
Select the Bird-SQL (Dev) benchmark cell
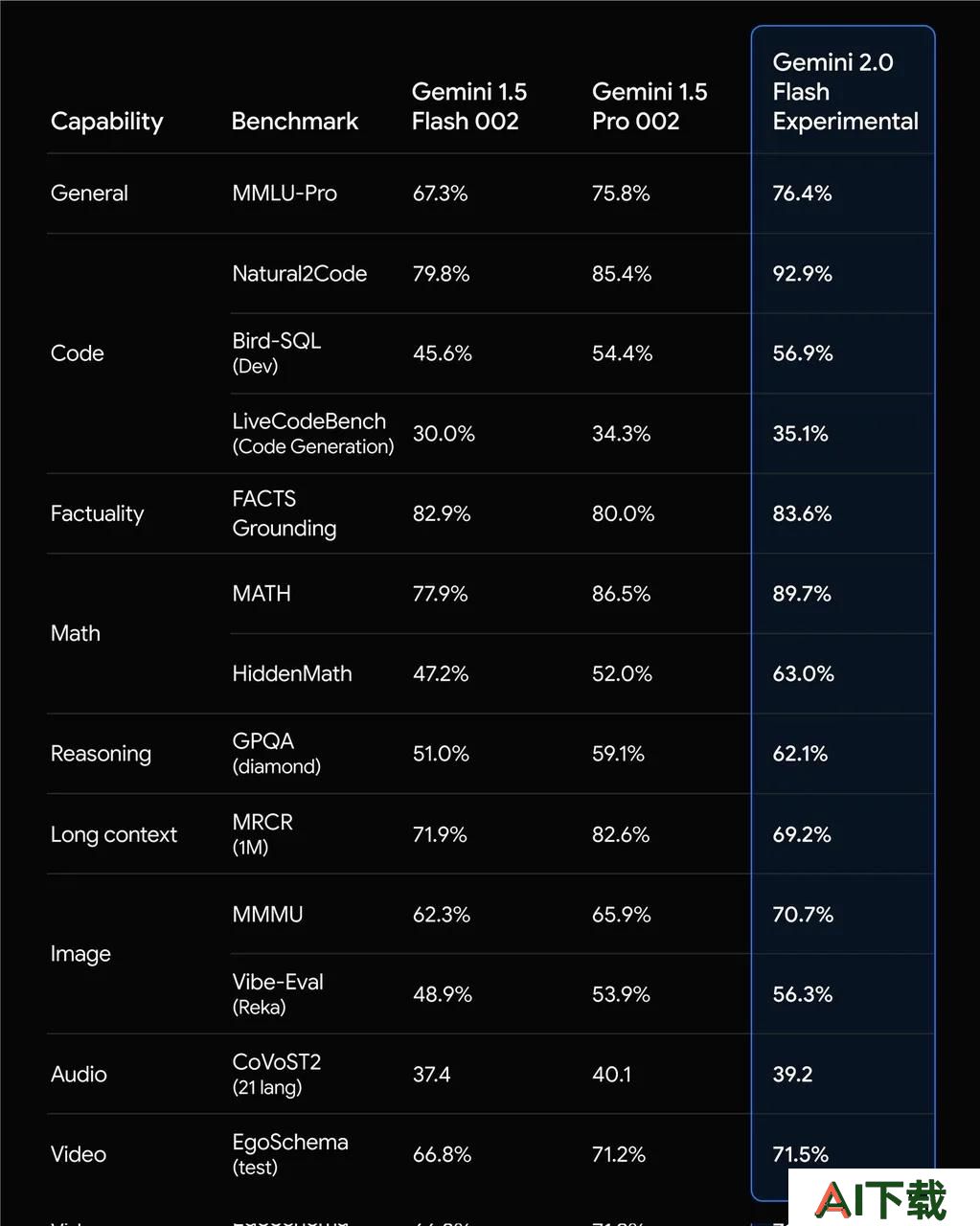point(277,352)
